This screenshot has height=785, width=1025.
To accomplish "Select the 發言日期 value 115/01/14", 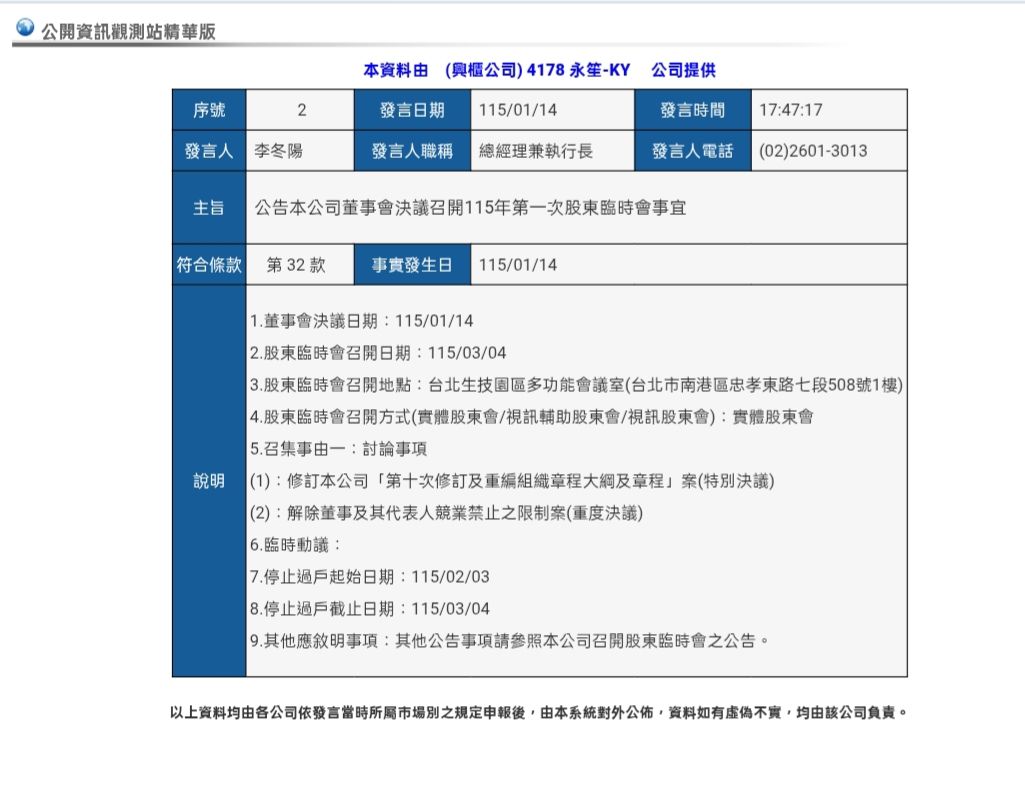I will pos(518,110).
